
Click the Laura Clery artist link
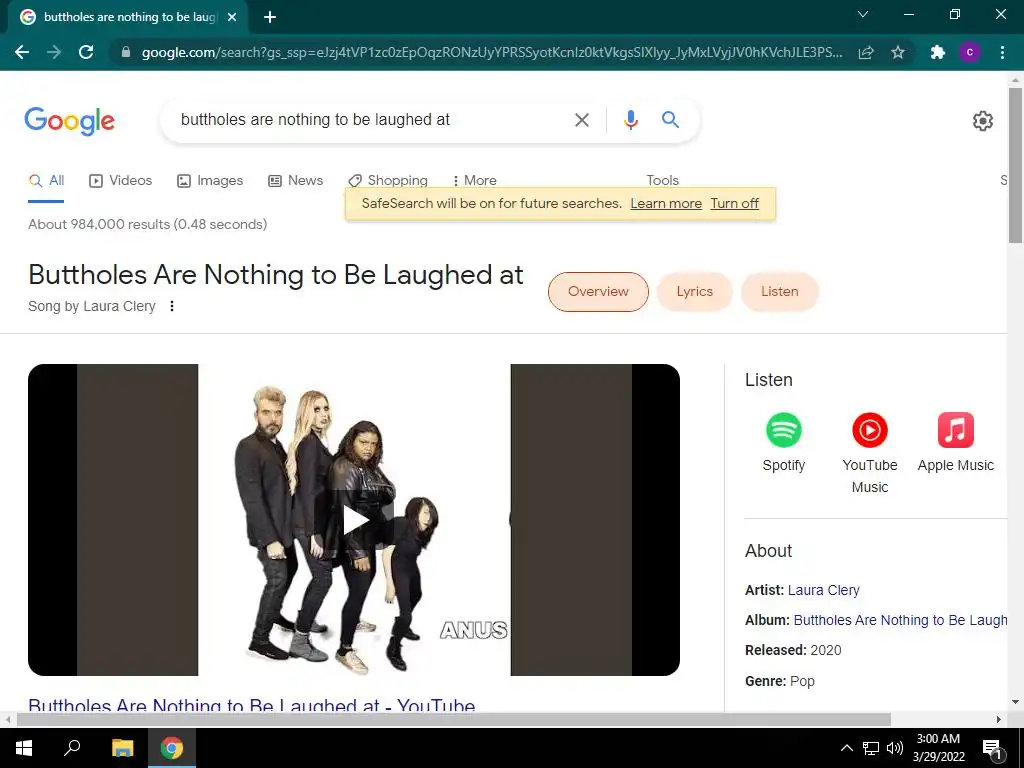[824, 590]
